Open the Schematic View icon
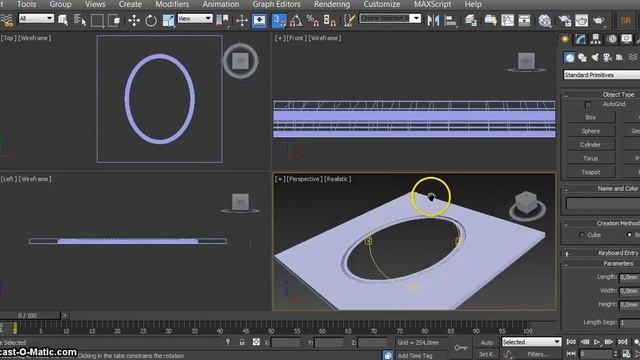 pyautogui.click(x=524, y=20)
